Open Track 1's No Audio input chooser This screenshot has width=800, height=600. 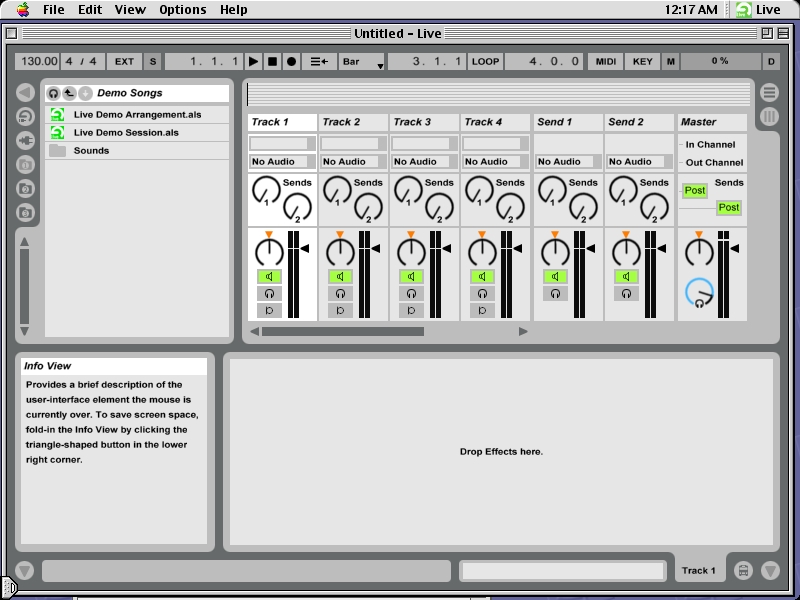(x=282, y=162)
